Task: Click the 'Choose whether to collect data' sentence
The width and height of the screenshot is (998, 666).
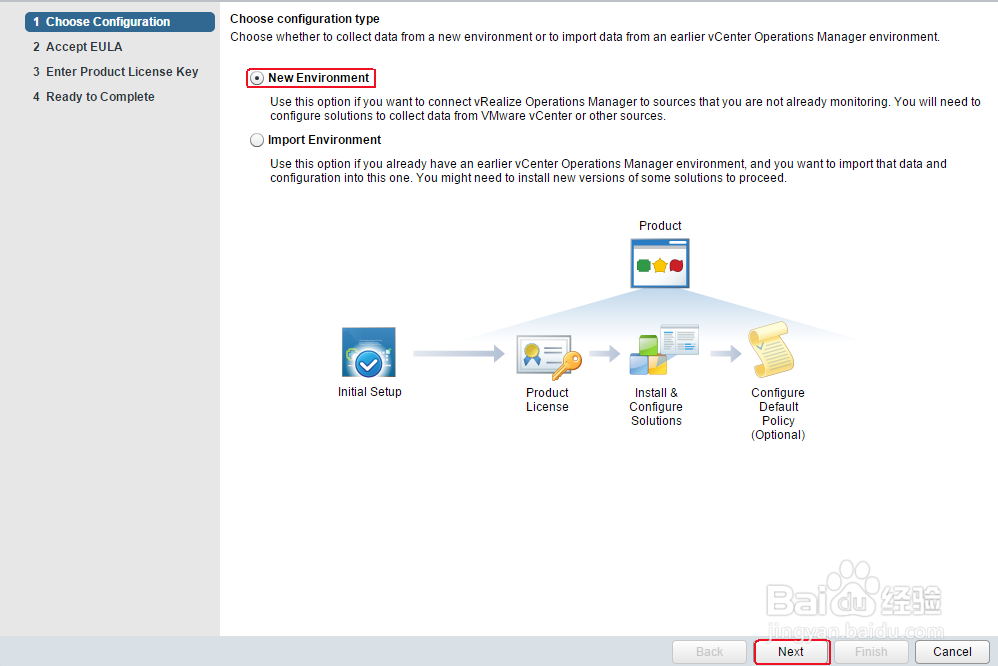Action: click(x=585, y=37)
